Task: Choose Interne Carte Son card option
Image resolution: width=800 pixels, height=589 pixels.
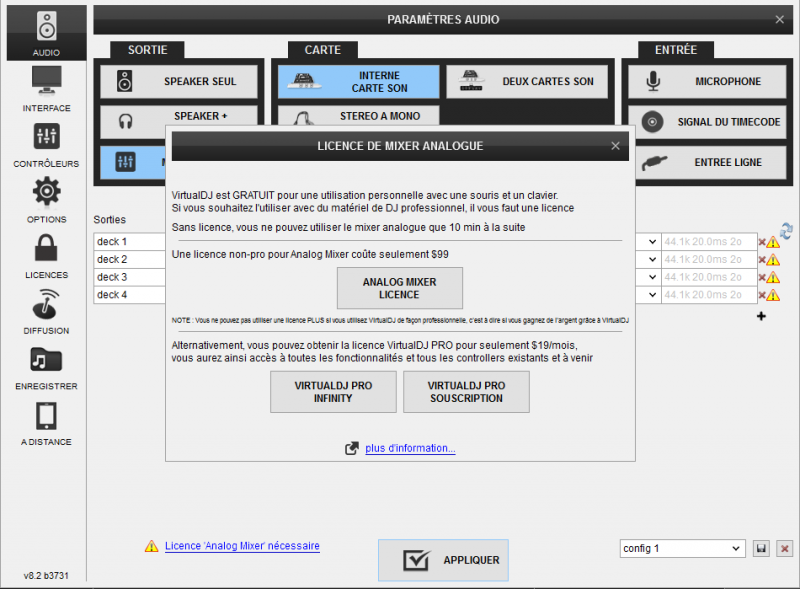Action: click(x=358, y=82)
